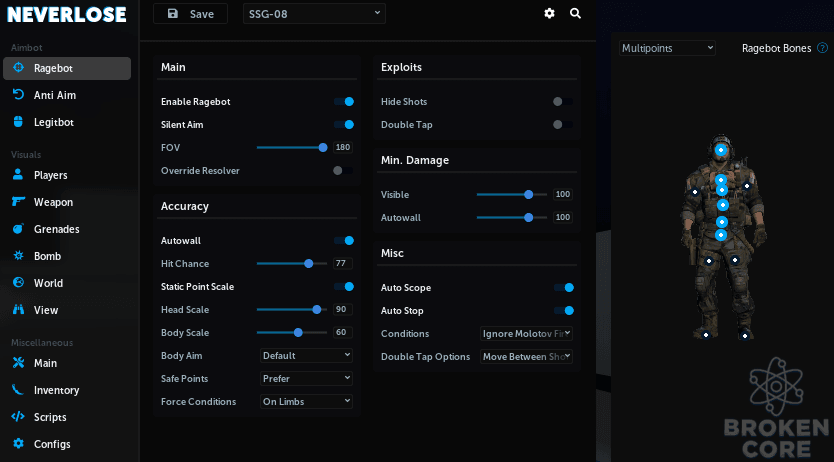The image size is (834, 462).
Task: Click the Inventory knife icon
Action: (x=18, y=390)
